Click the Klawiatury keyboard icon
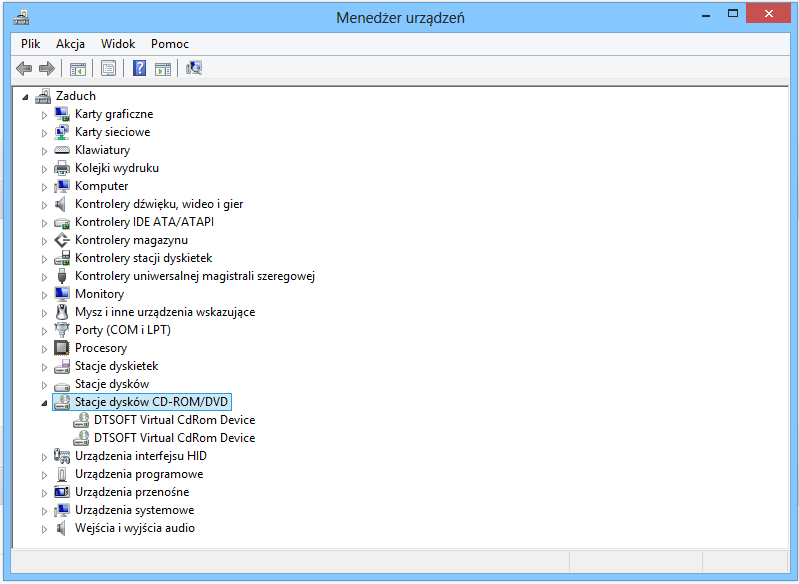Screen dimensions: 799x584 tap(62, 150)
